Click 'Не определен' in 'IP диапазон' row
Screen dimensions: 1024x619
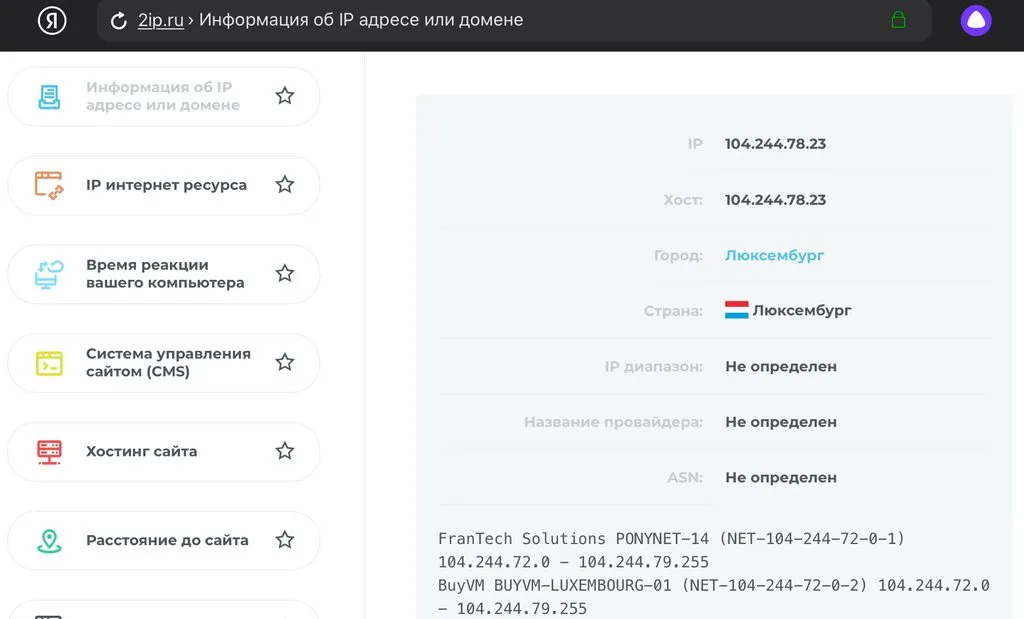point(781,366)
